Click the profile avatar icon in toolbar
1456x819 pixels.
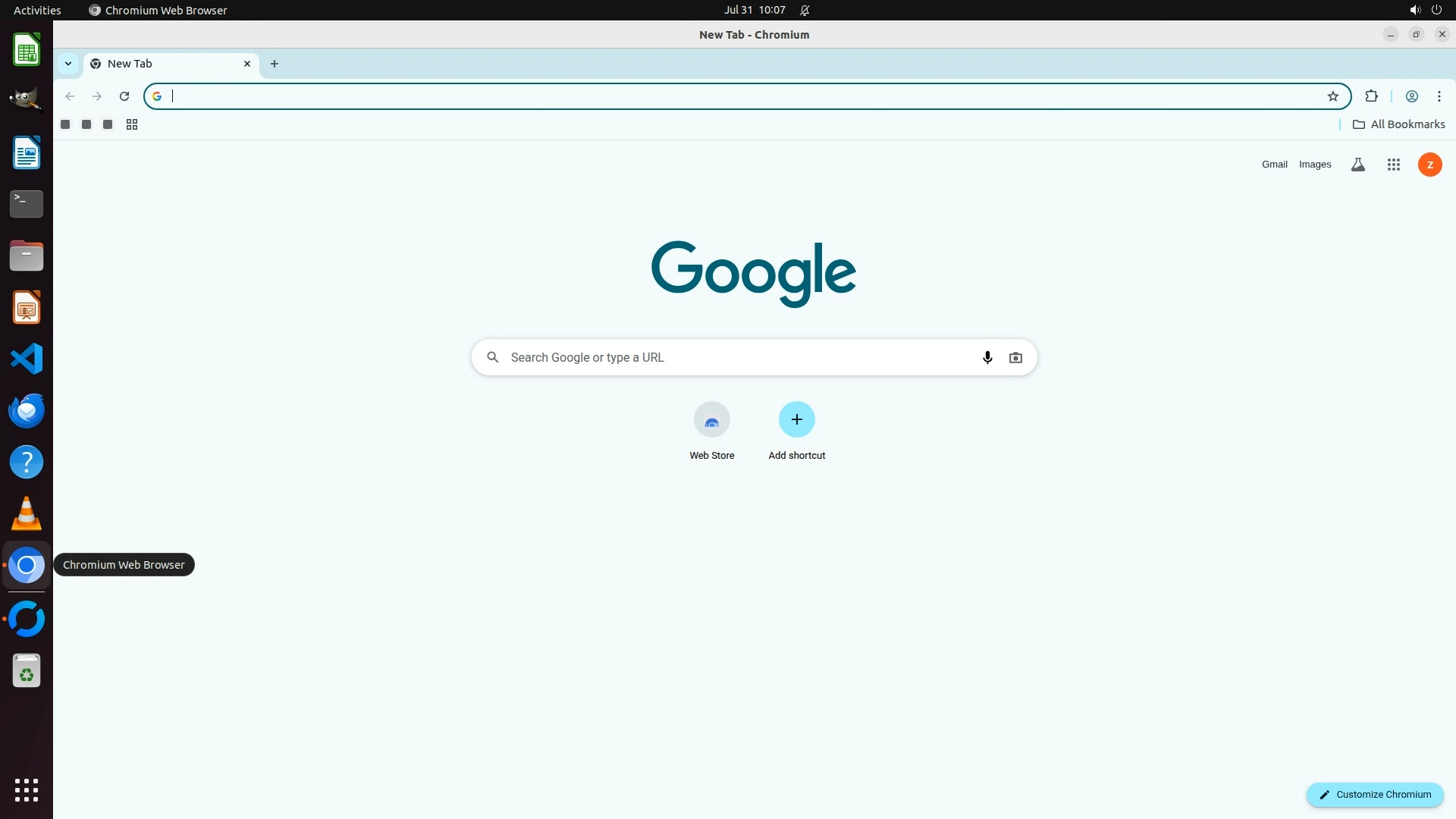(1411, 96)
